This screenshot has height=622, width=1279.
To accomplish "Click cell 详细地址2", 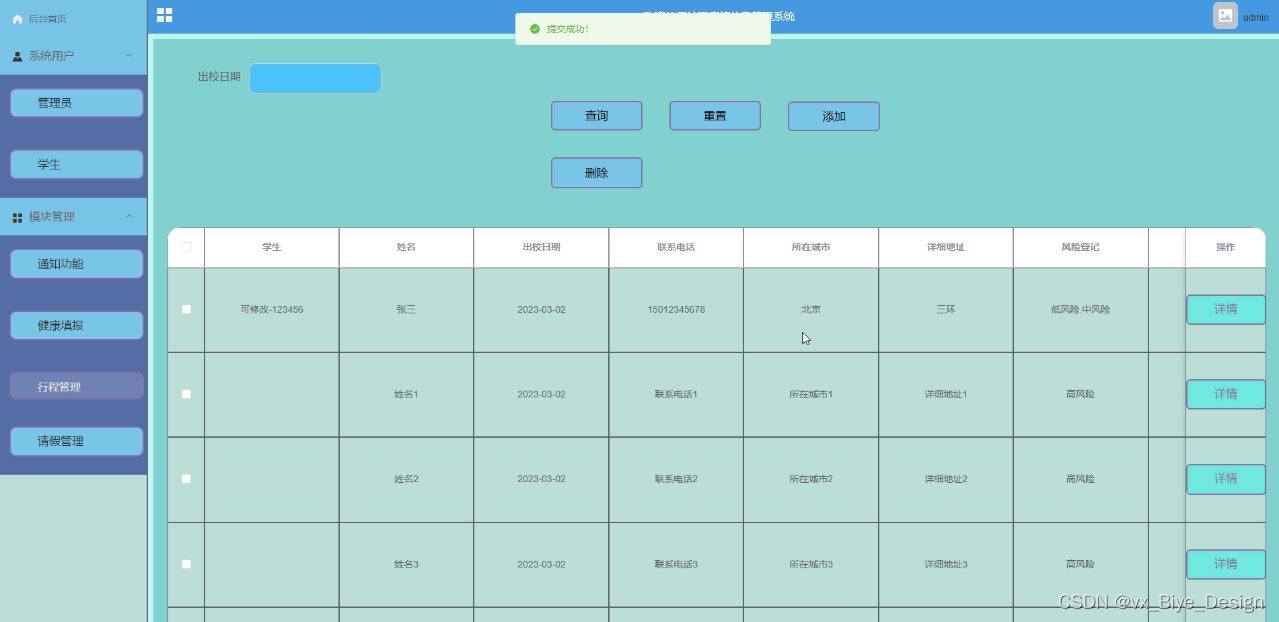I will click(x=946, y=479).
